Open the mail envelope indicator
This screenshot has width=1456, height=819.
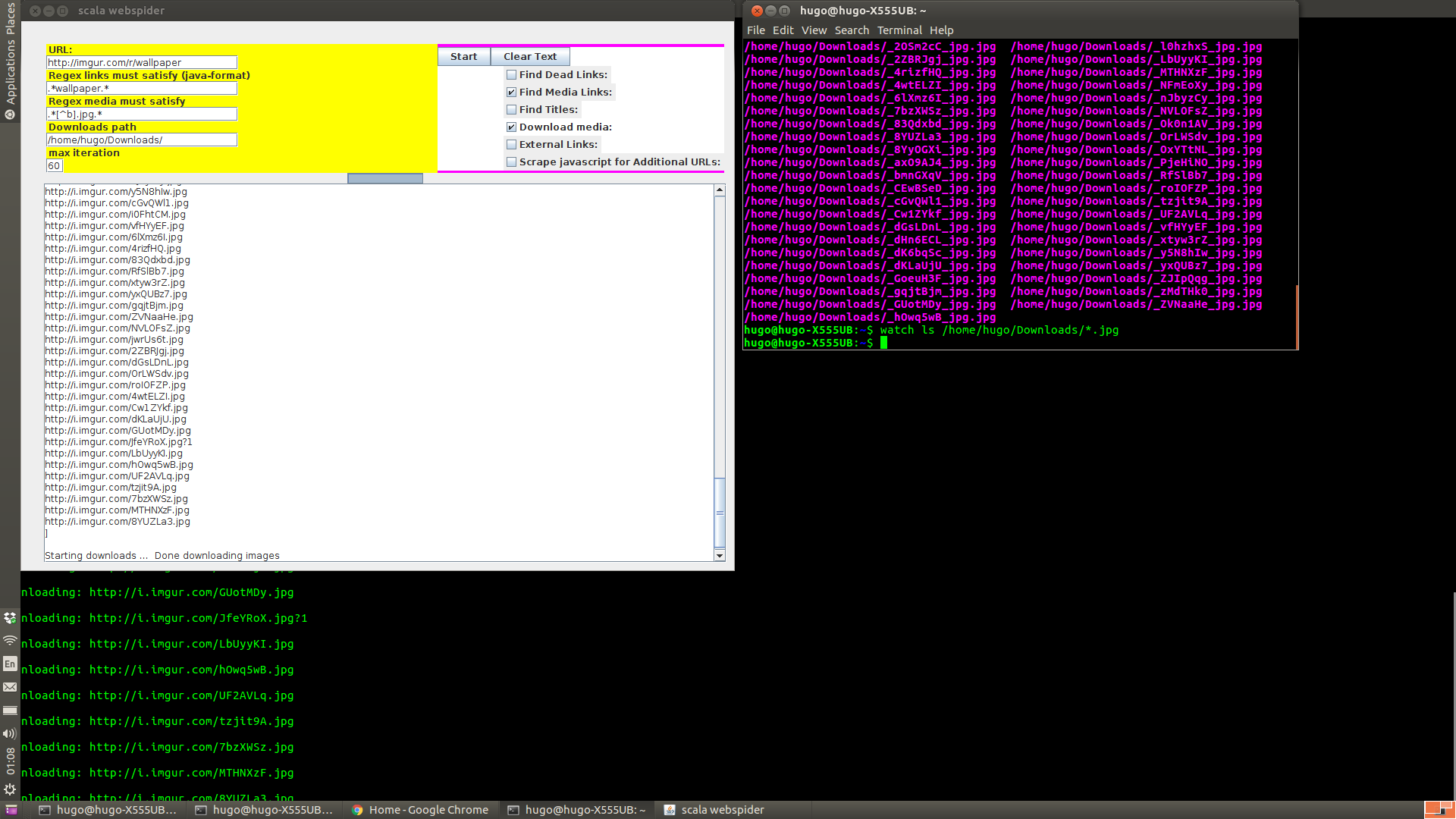(x=10, y=687)
